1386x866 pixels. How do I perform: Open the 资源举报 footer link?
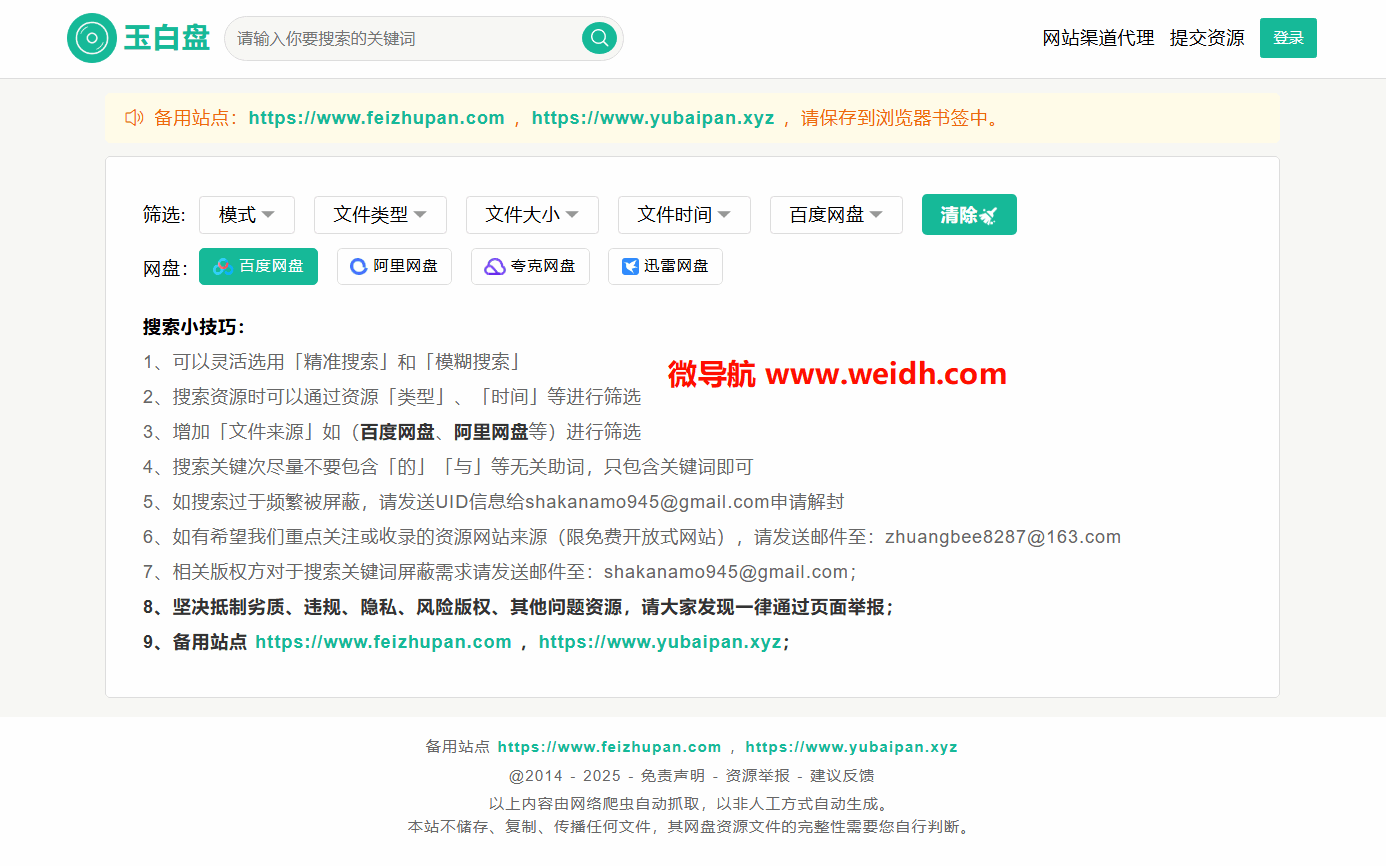click(x=758, y=775)
